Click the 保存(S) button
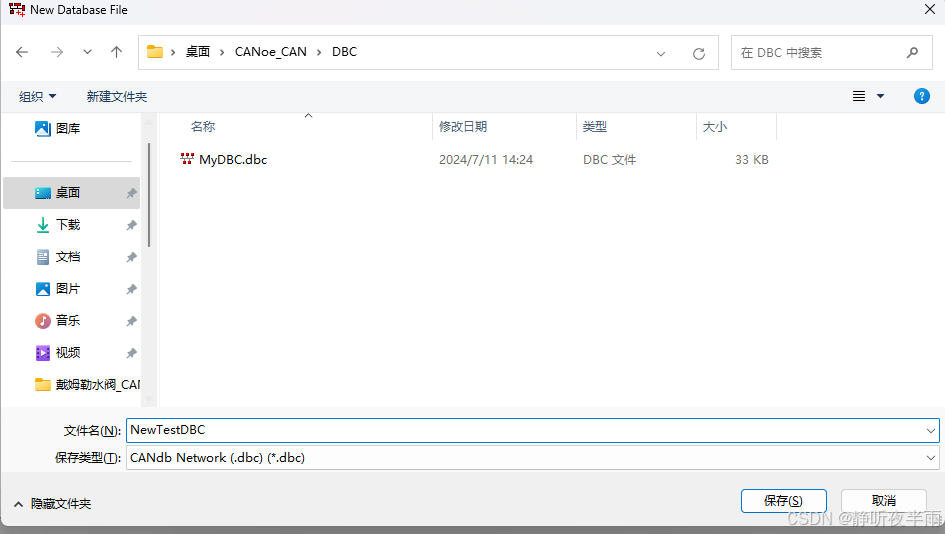The height and width of the screenshot is (534, 945). [783, 501]
